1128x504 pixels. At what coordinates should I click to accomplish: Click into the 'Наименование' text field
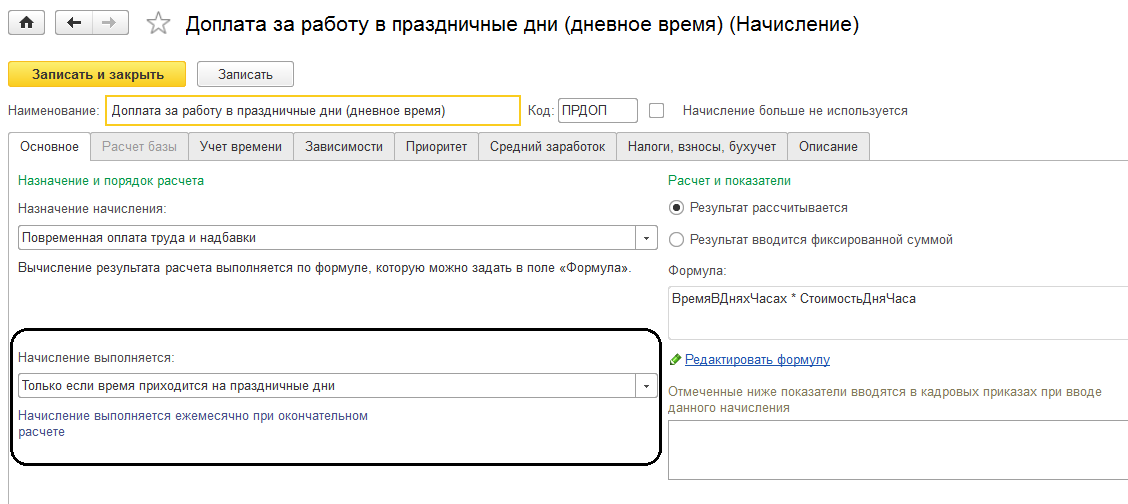coord(312,111)
